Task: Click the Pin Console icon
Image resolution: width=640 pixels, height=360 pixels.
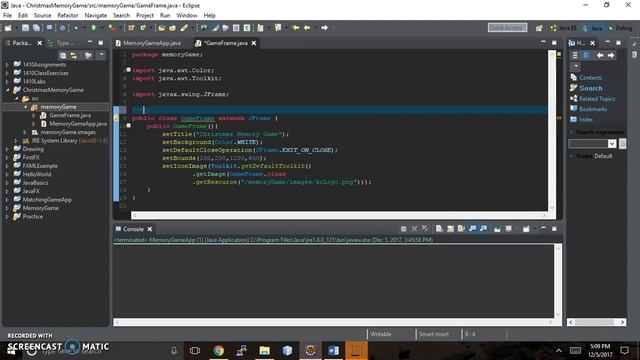Action: pyautogui.click(x=497, y=229)
